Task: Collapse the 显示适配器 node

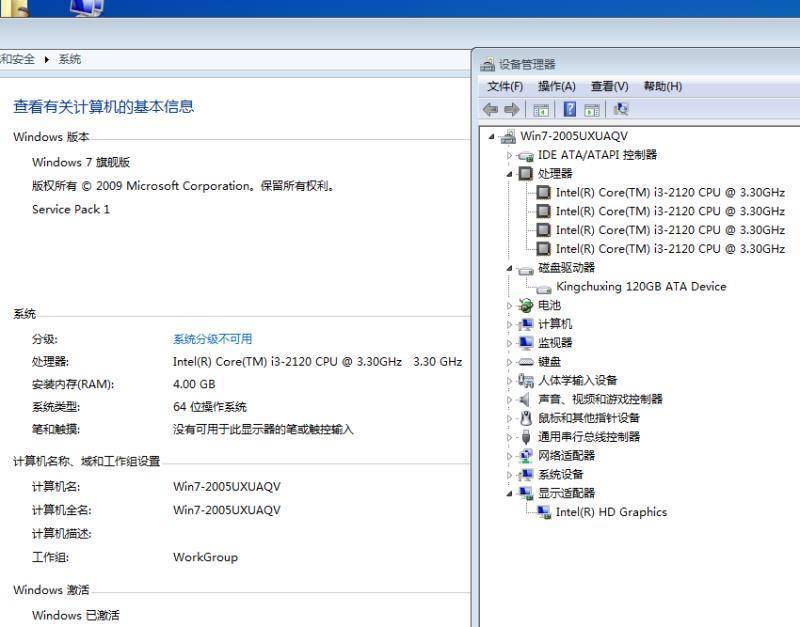Action: coord(509,493)
